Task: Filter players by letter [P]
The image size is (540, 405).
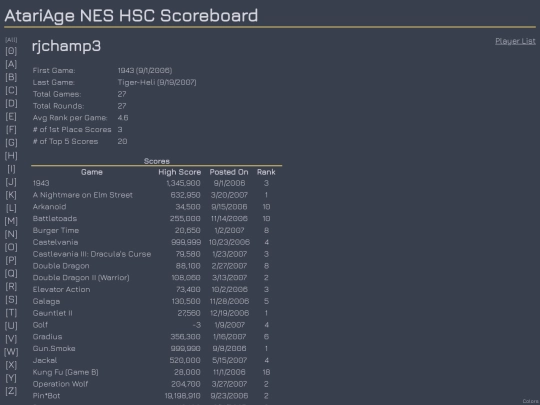Action: 11,260
